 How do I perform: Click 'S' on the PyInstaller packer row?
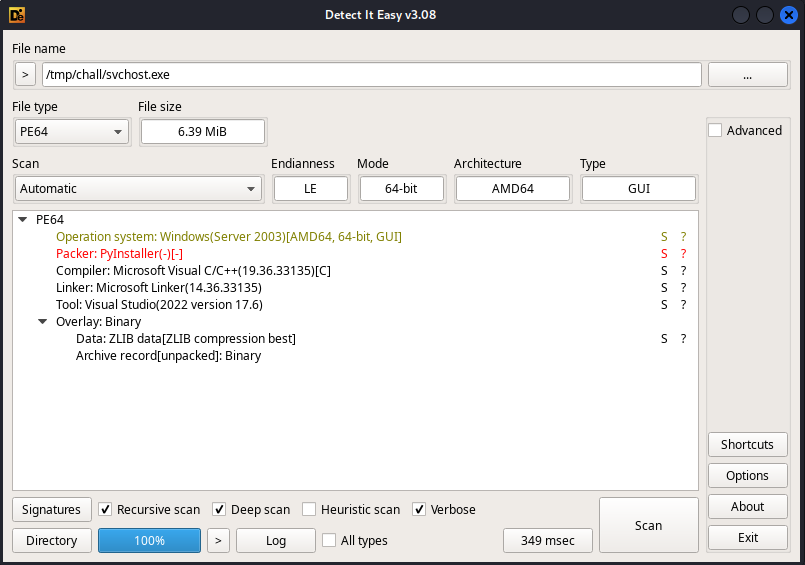[664, 254]
